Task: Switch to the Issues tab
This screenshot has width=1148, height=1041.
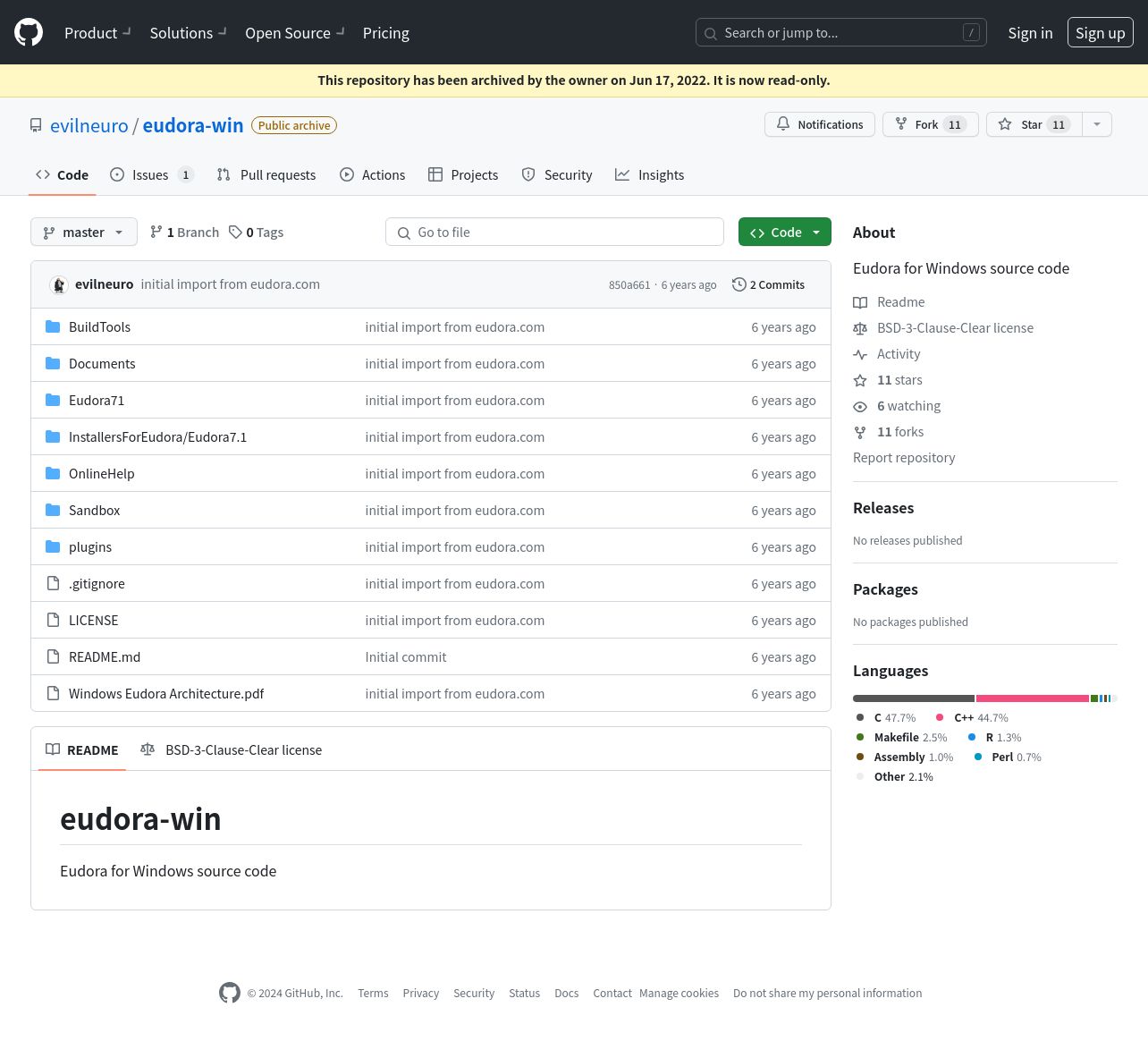Action: click(152, 174)
